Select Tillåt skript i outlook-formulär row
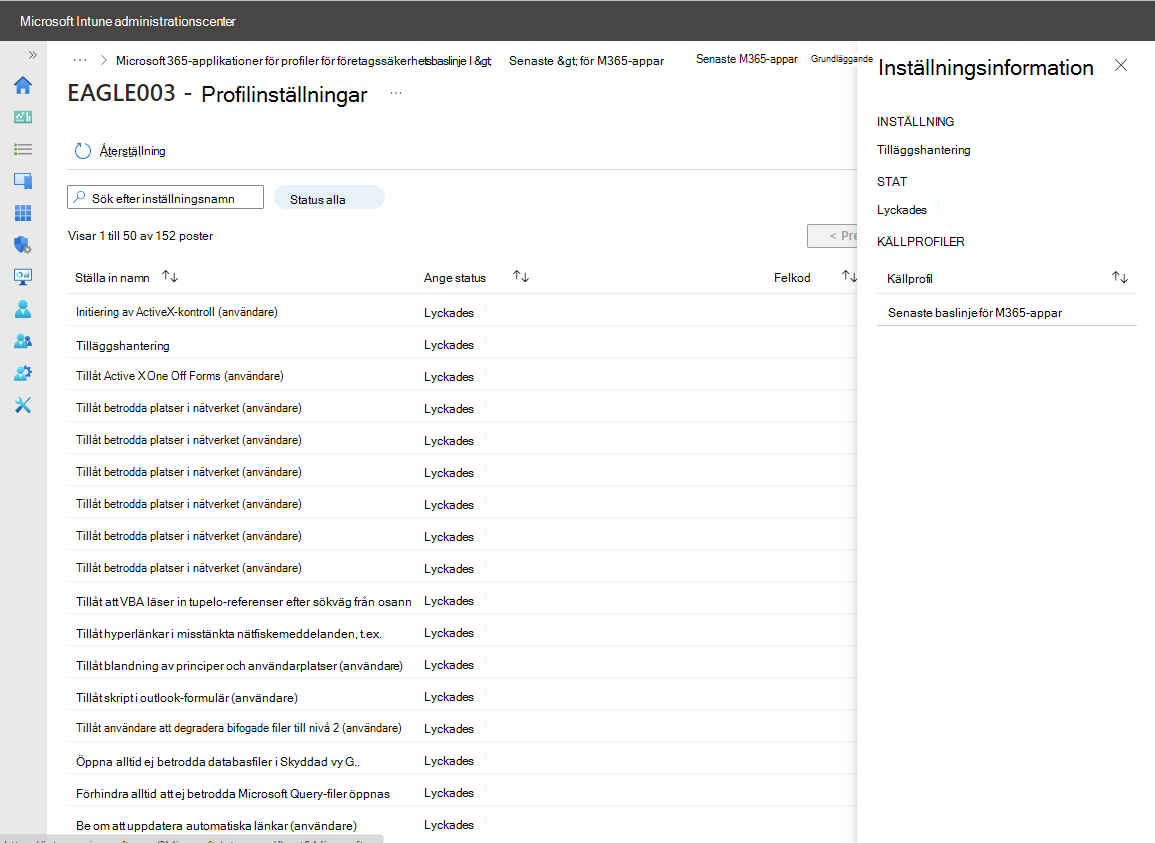This screenshot has height=843, width=1155. pos(461,697)
